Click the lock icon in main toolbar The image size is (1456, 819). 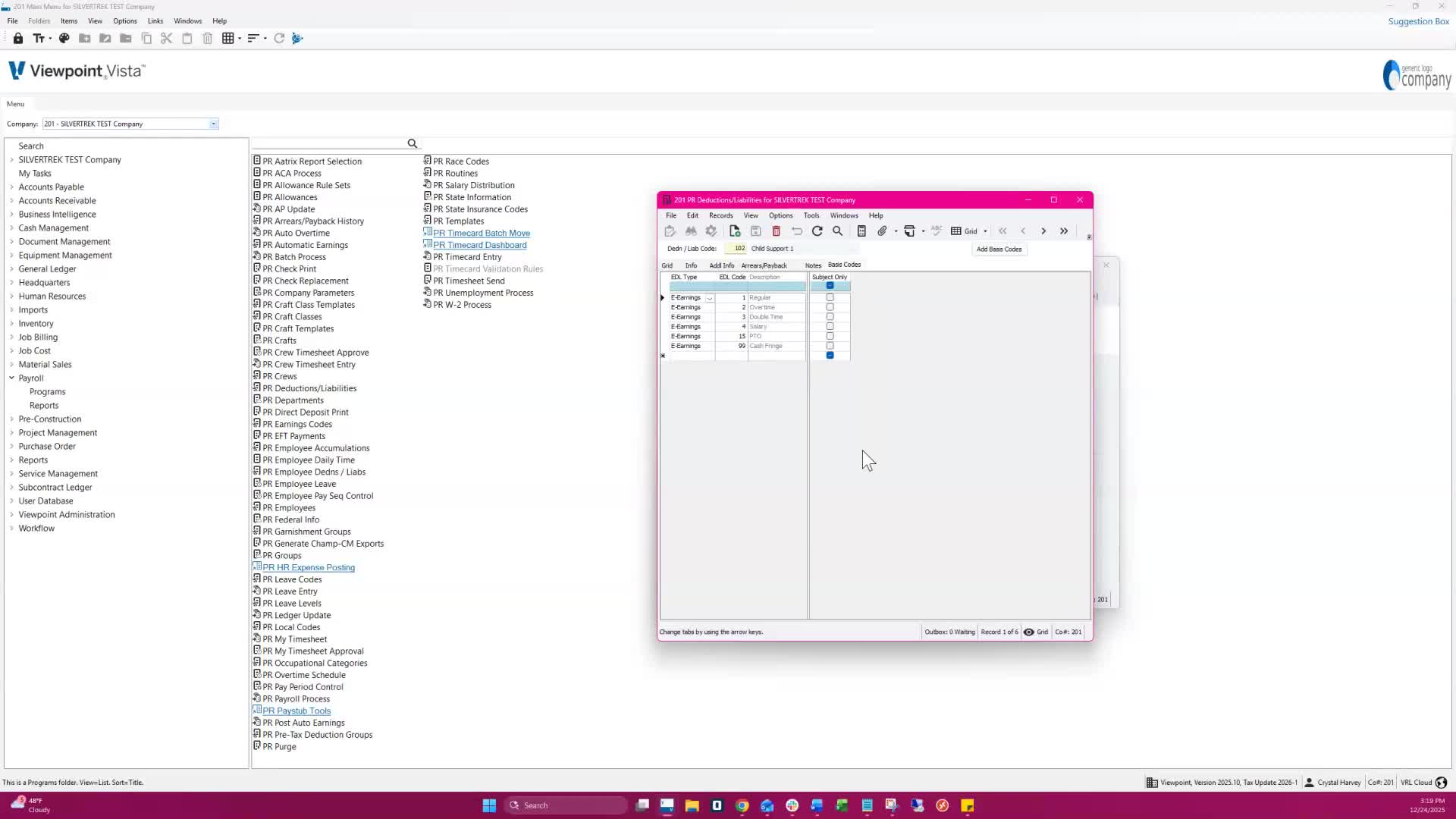(x=18, y=38)
